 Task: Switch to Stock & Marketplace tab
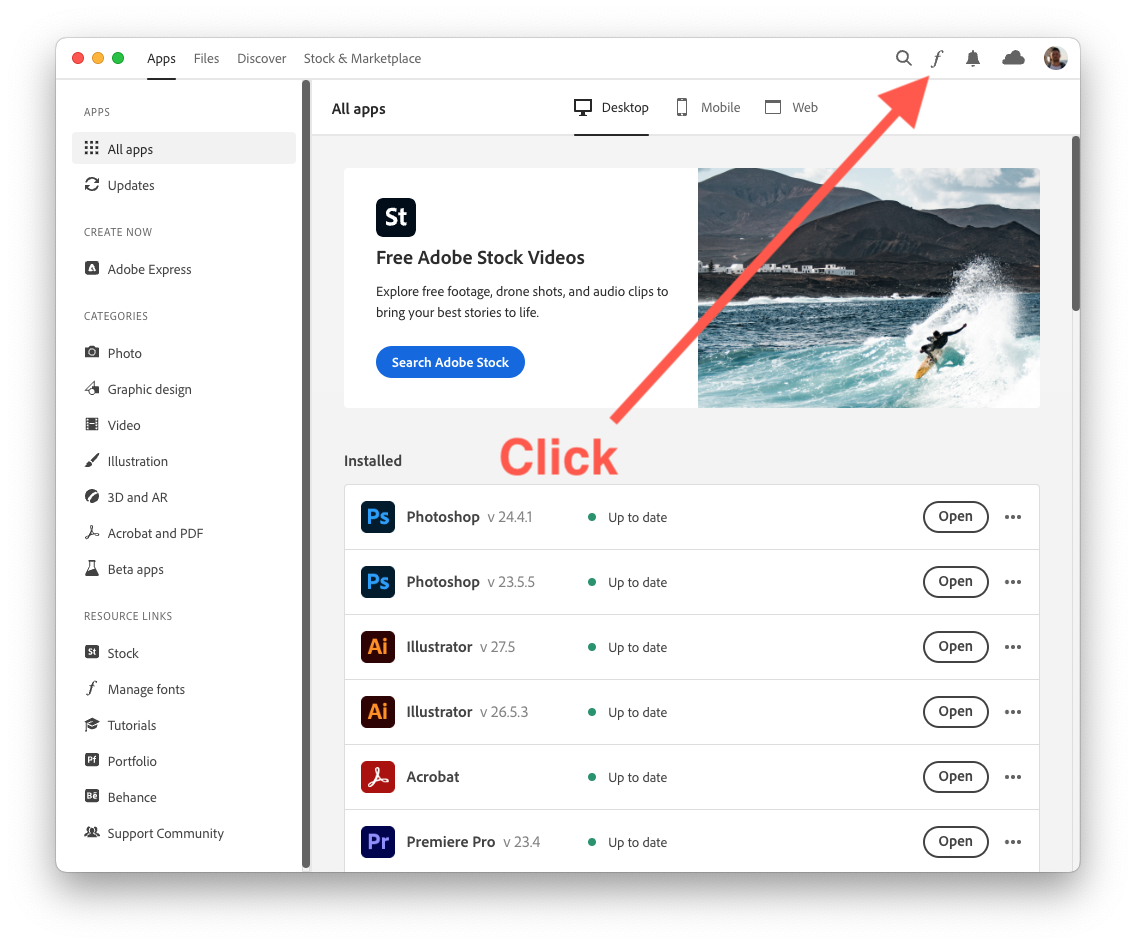click(362, 59)
